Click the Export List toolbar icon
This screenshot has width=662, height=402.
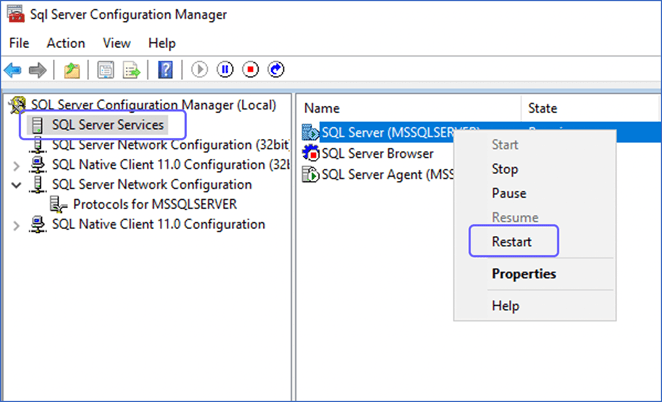131,70
